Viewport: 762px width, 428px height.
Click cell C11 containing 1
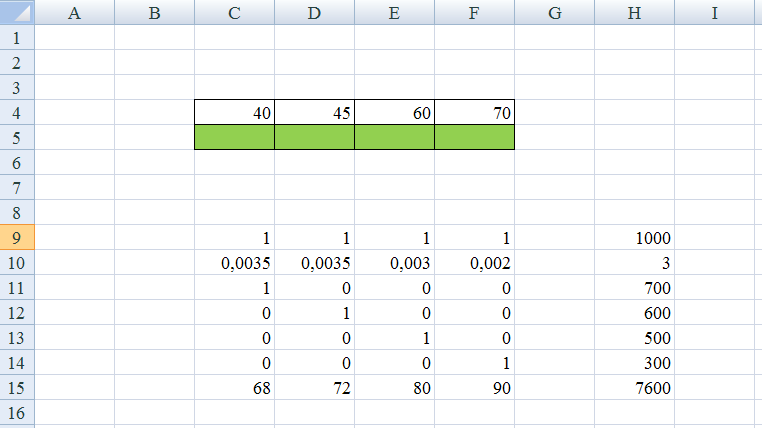click(234, 288)
